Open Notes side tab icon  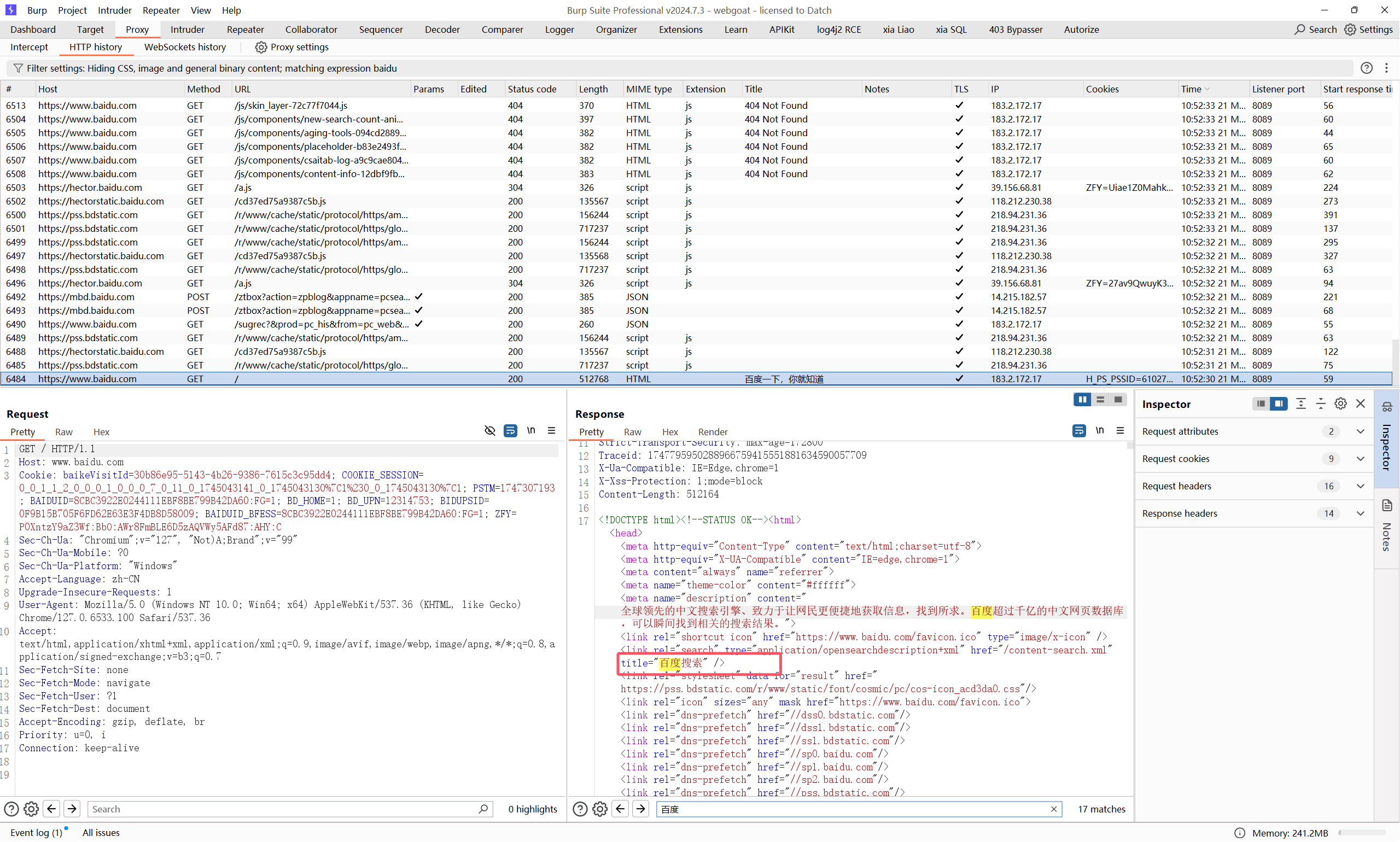pos(1387,506)
